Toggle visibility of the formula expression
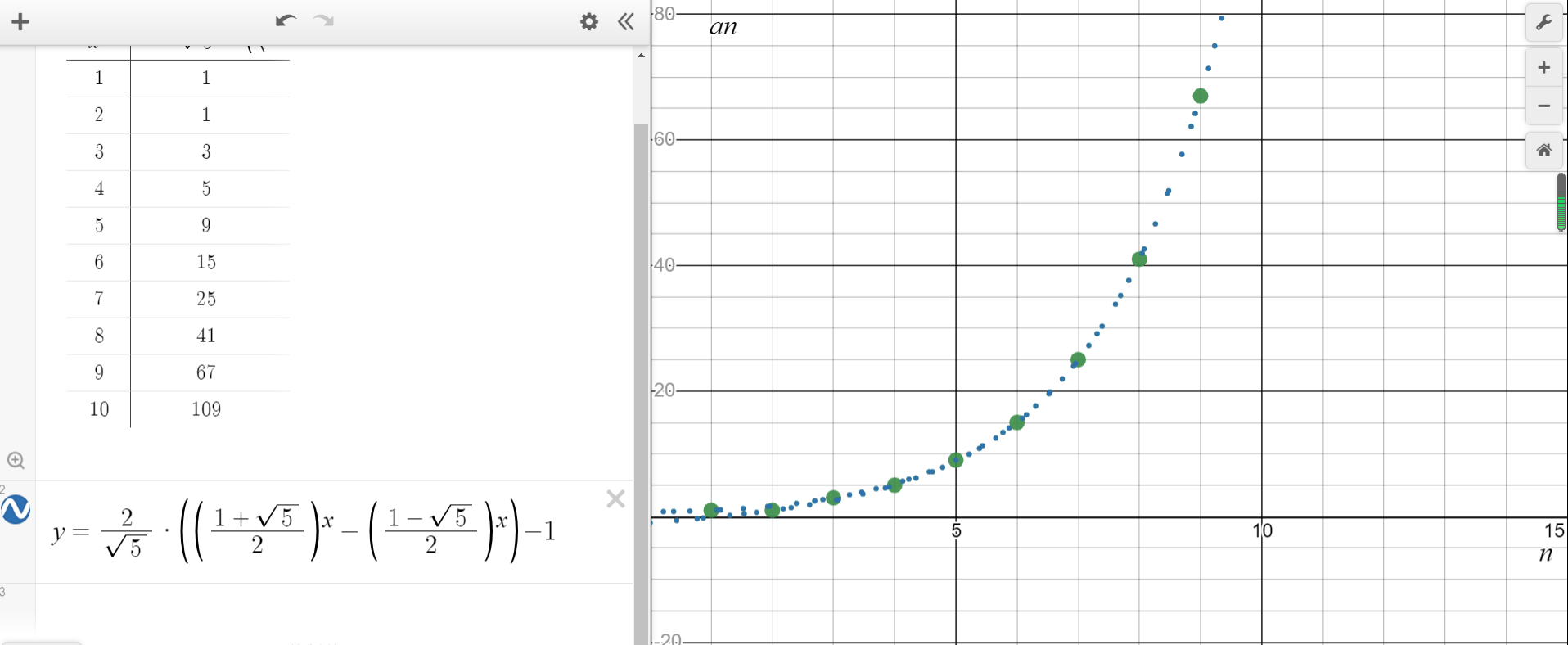Image resolution: width=1568 pixels, height=645 pixels. click(16, 509)
